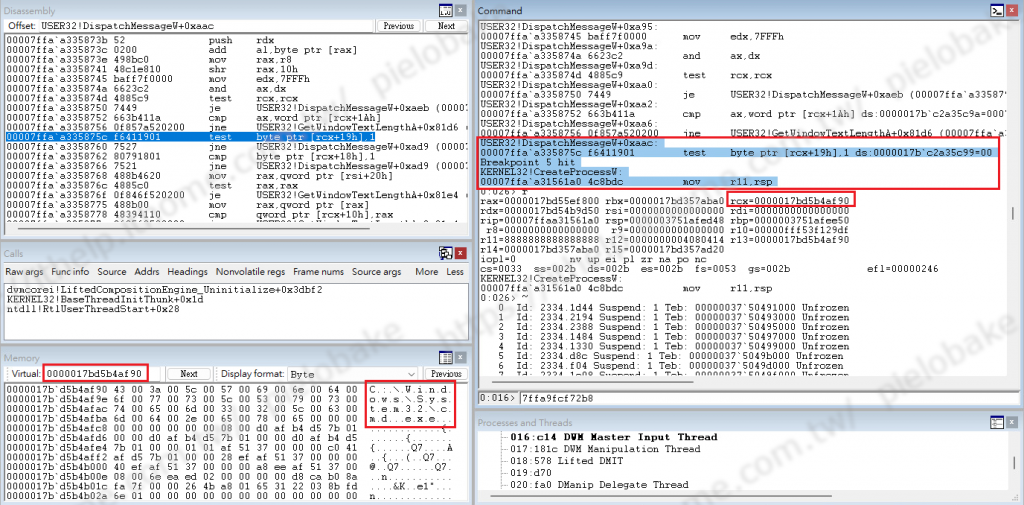Select thread 017:181c DWM Manipulation Thread
Image resolution: width=1024 pixels, height=505 pixels.
click(x=605, y=449)
